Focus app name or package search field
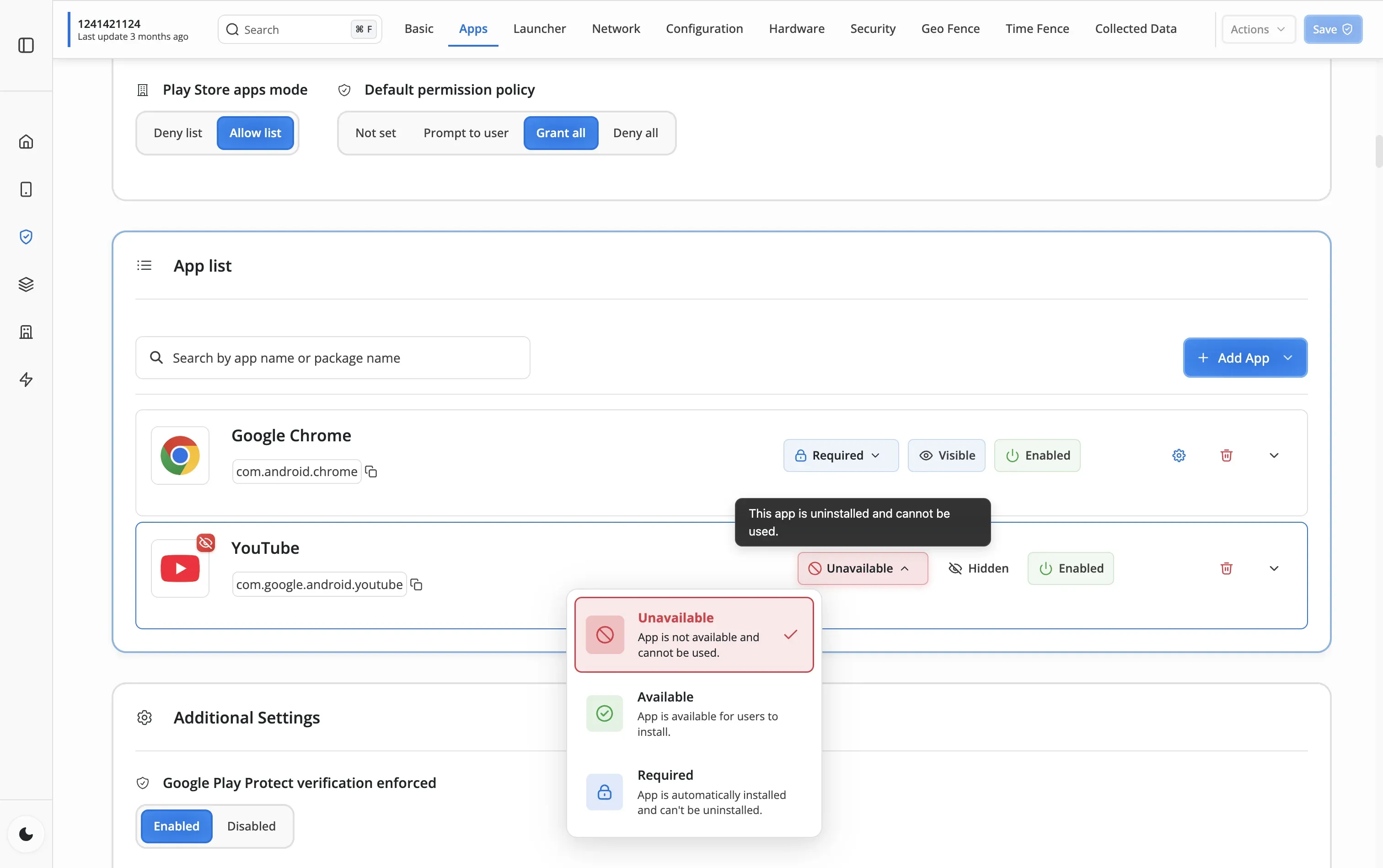1383x868 pixels. pos(333,358)
